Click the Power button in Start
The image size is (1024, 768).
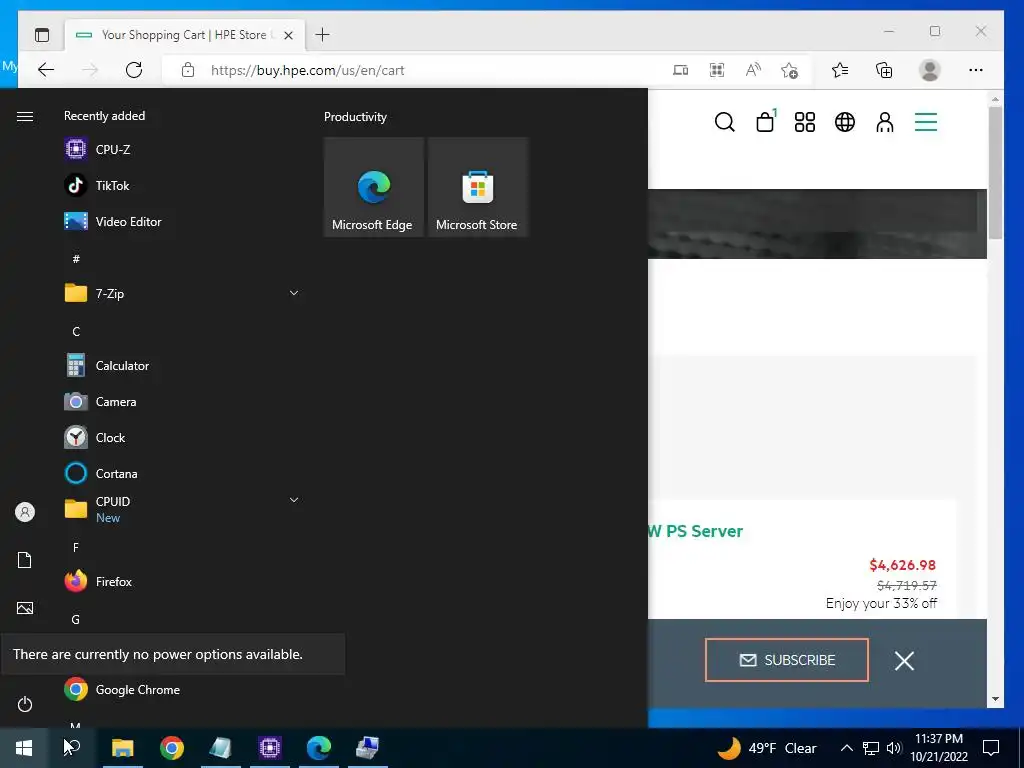click(x=25, y=704)
